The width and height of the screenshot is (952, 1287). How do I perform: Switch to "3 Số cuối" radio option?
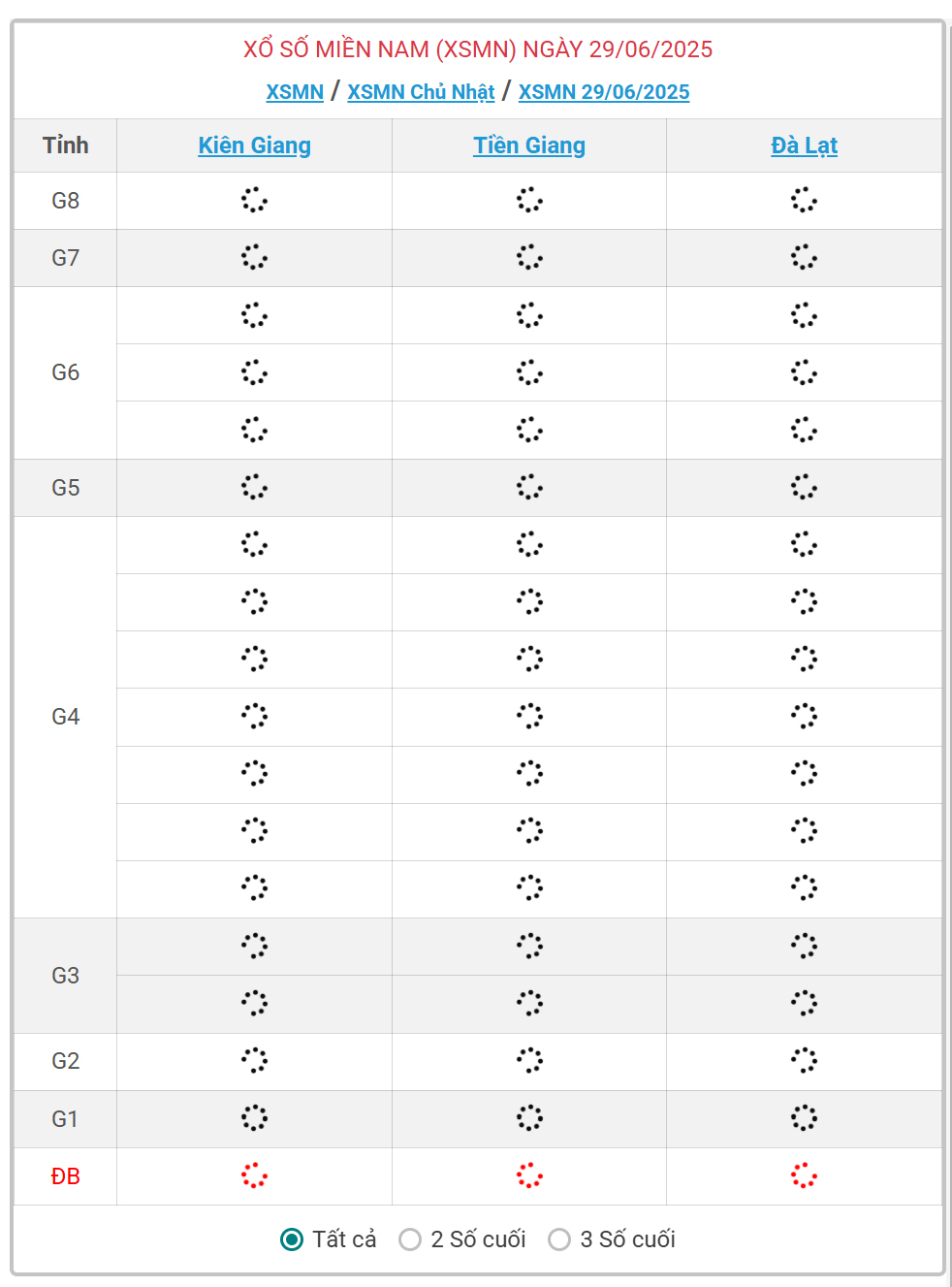pyautogui.click(x=559, y=1239)
